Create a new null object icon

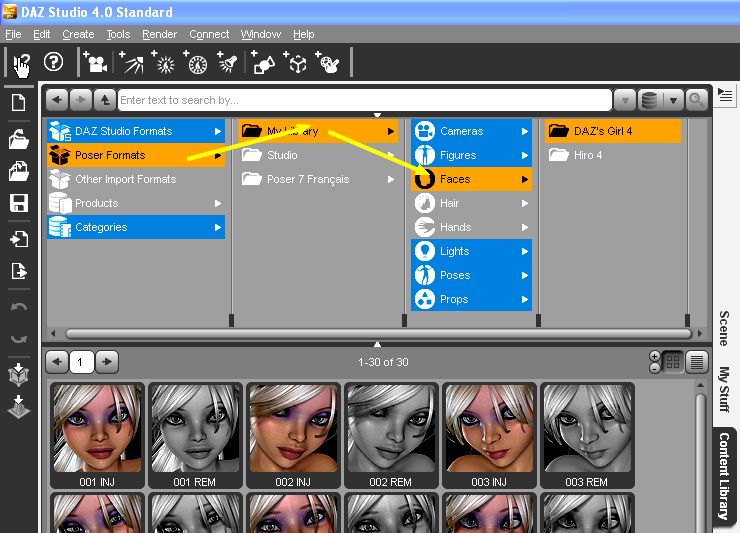(x=295, y=62)
